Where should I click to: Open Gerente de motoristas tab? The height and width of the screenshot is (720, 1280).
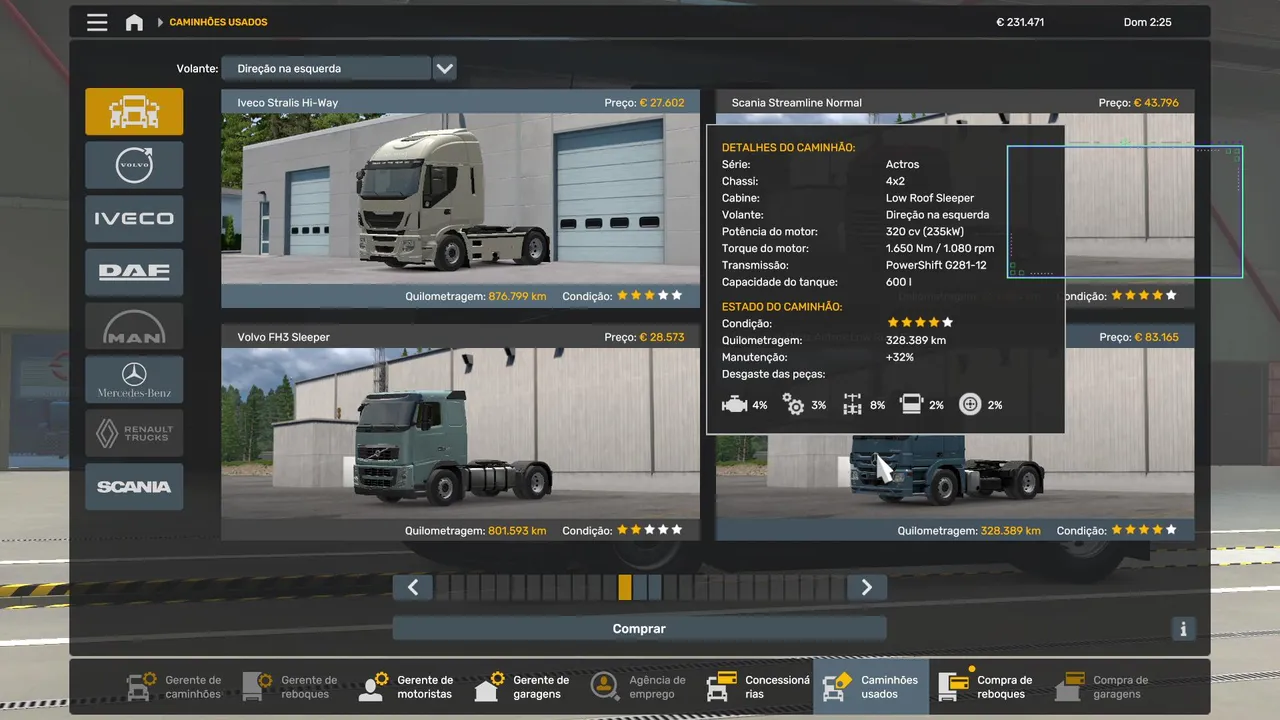point(406,687)
